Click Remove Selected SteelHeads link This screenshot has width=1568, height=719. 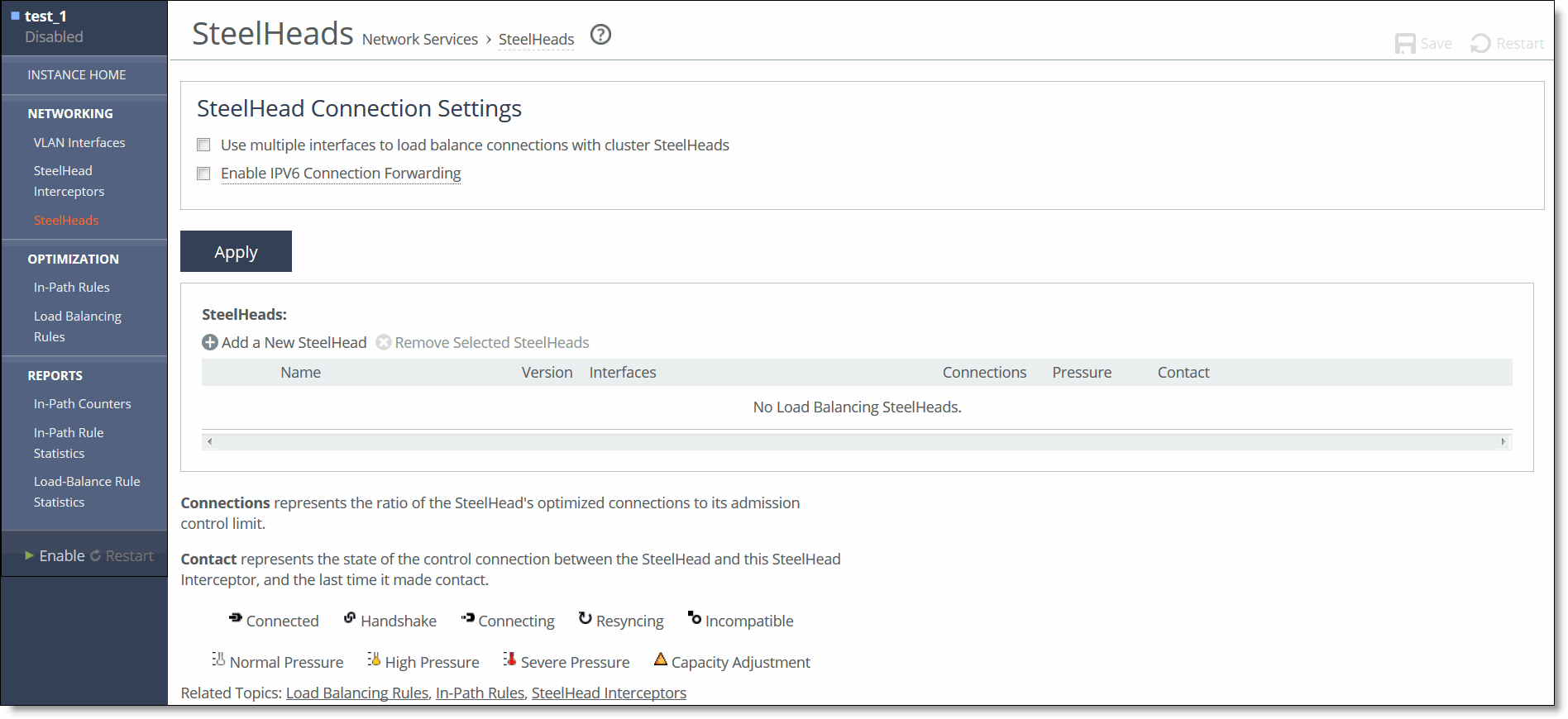coord(492,342)
